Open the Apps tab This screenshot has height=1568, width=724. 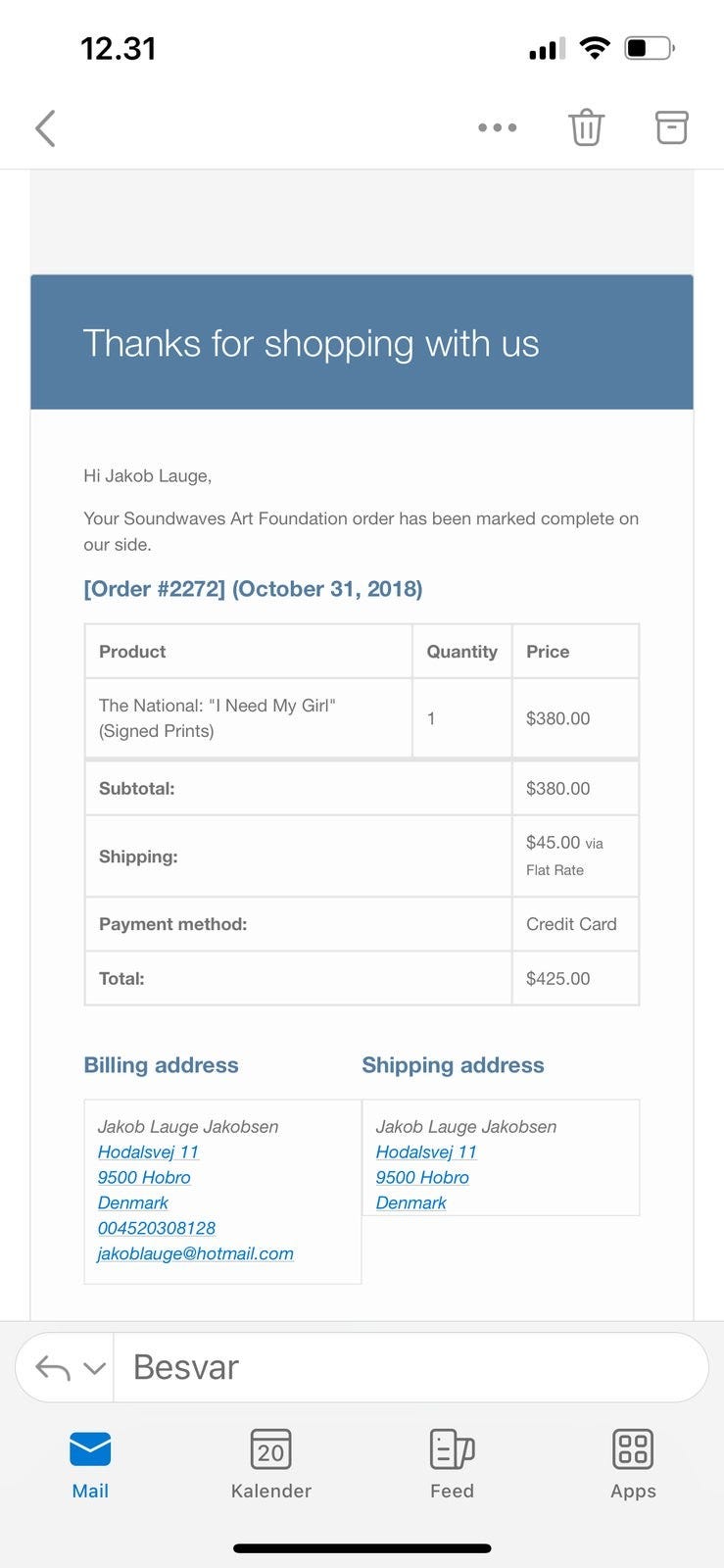pyautogui.click(x=633, y=1464)
